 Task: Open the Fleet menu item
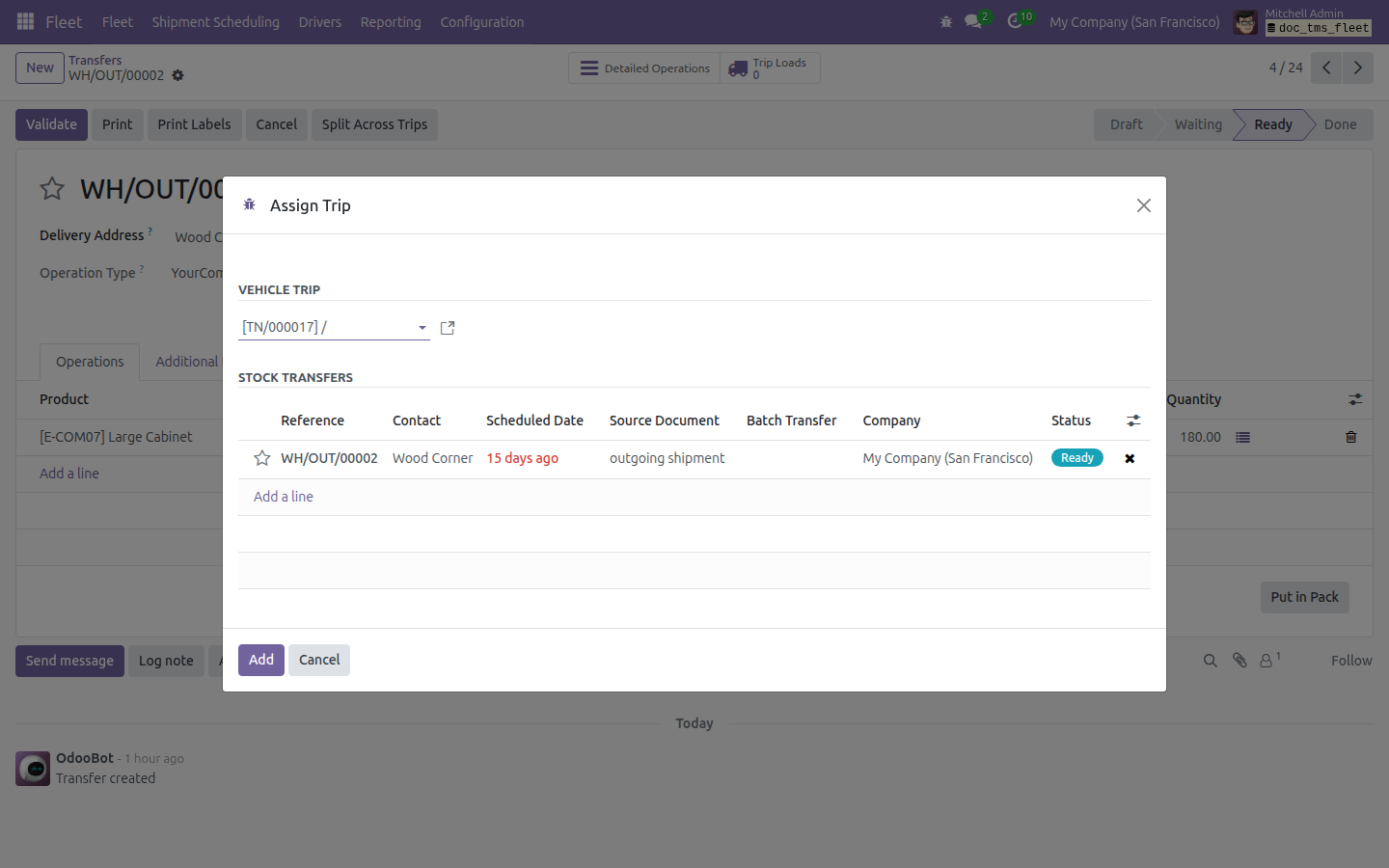click(118, 21)
